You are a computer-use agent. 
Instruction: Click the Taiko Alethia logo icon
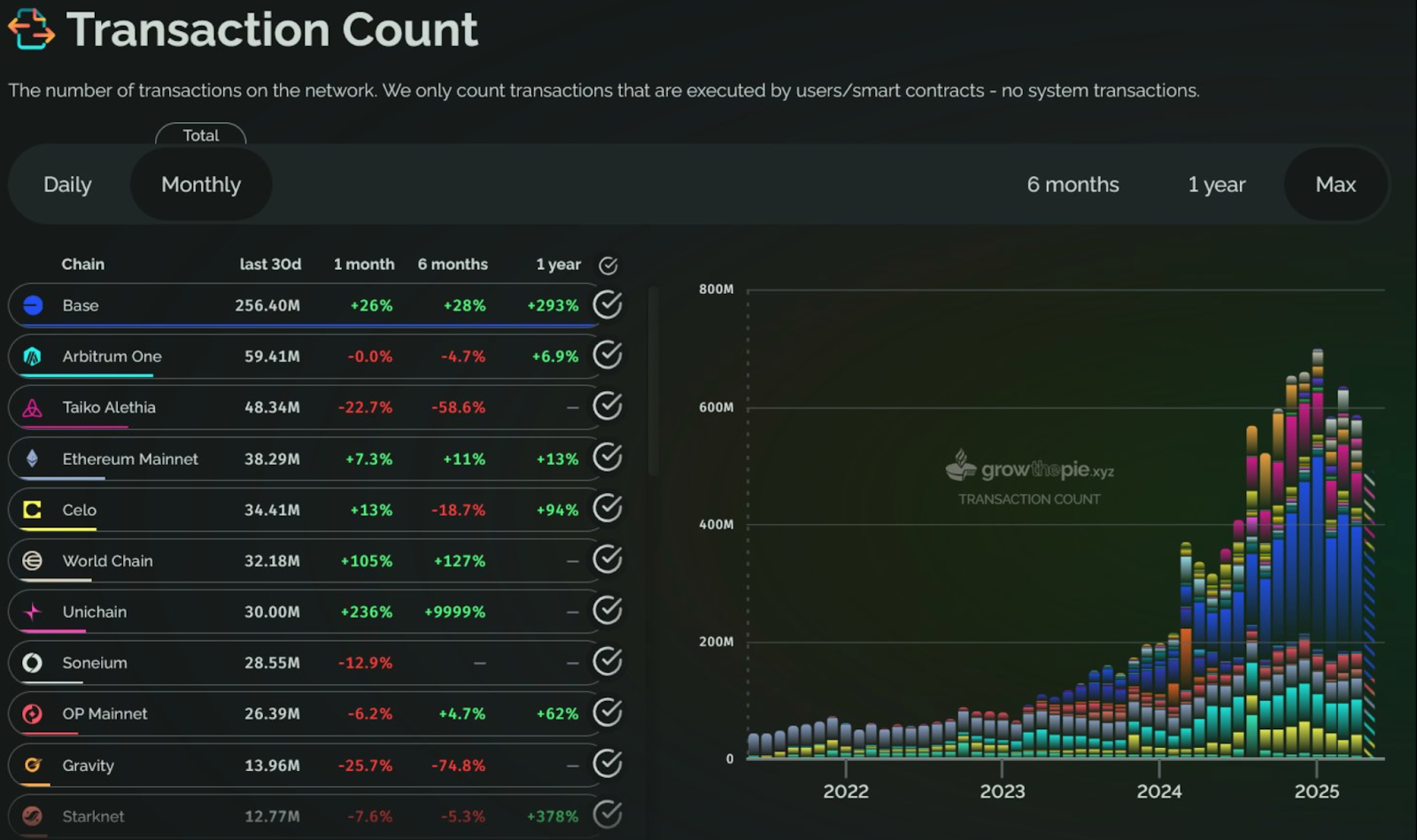pos(33,408)
